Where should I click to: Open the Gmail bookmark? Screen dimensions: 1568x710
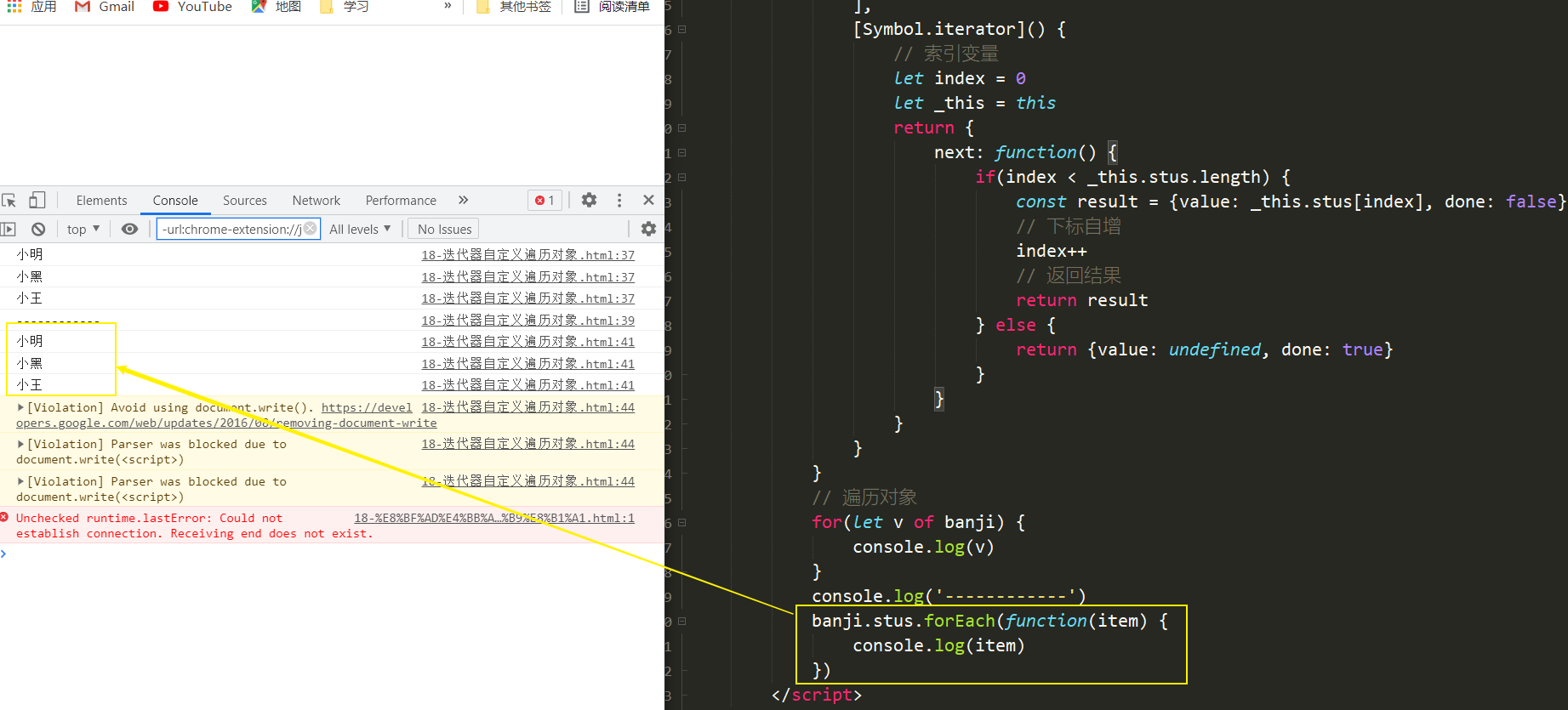(x=105, y=6)
